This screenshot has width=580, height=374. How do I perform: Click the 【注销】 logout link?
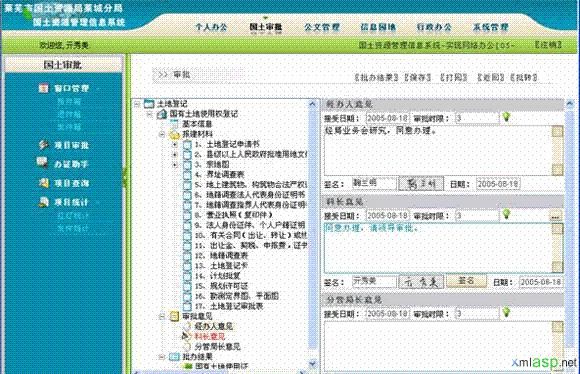pos(548,44)
